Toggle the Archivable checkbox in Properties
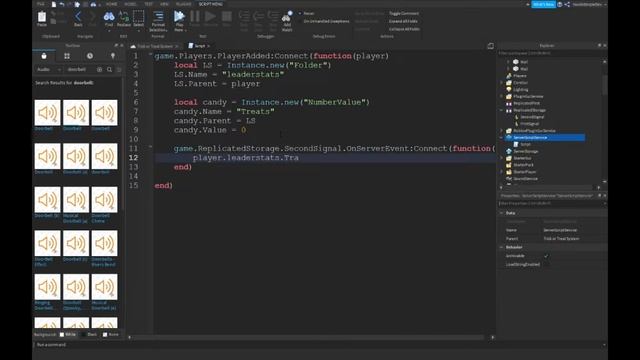The width and height of the screenshot is (640, 360). [546, 256]
